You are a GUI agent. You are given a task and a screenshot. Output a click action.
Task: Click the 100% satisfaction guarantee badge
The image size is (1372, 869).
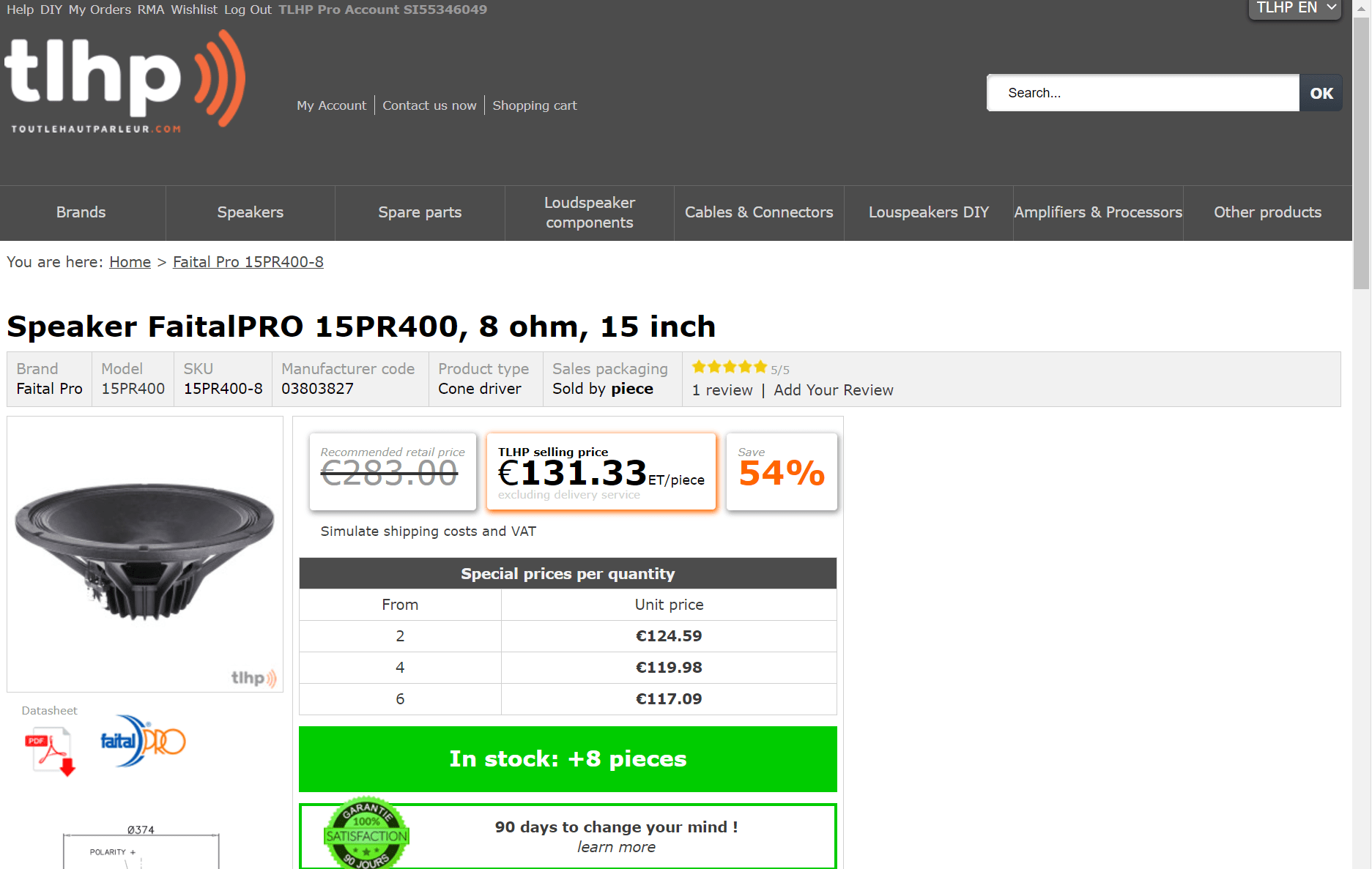[366, 832]
